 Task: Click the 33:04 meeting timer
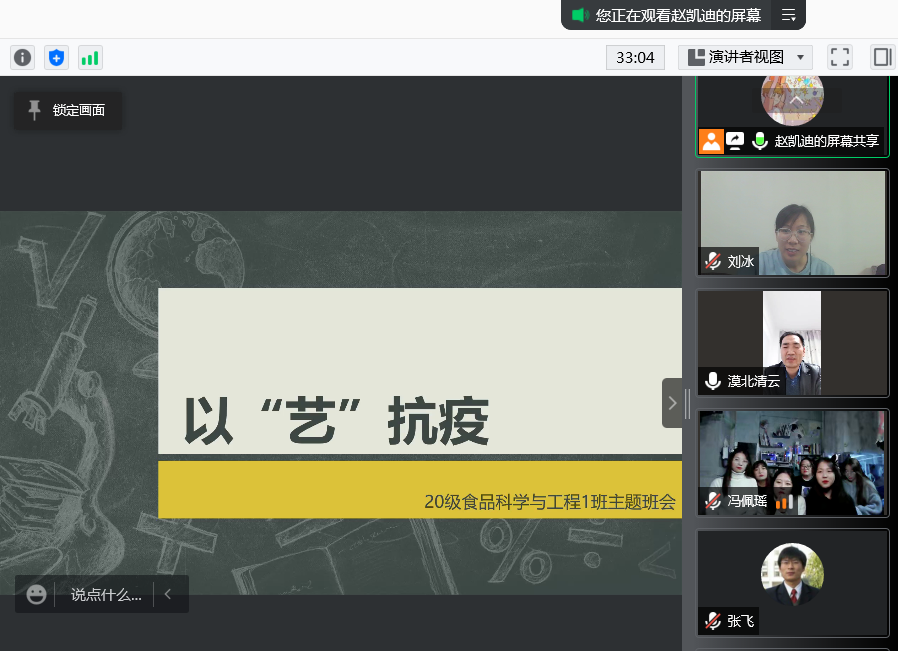635,57
